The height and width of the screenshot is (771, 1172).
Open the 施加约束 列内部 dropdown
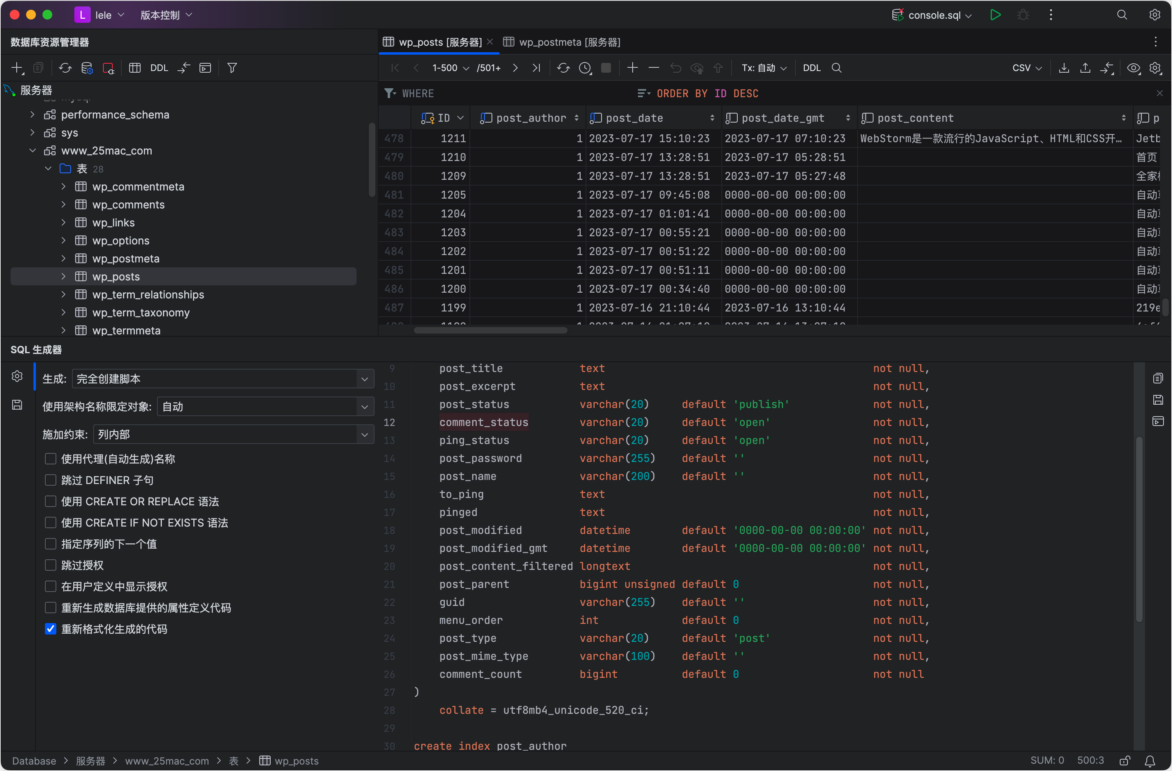point(233,434)
